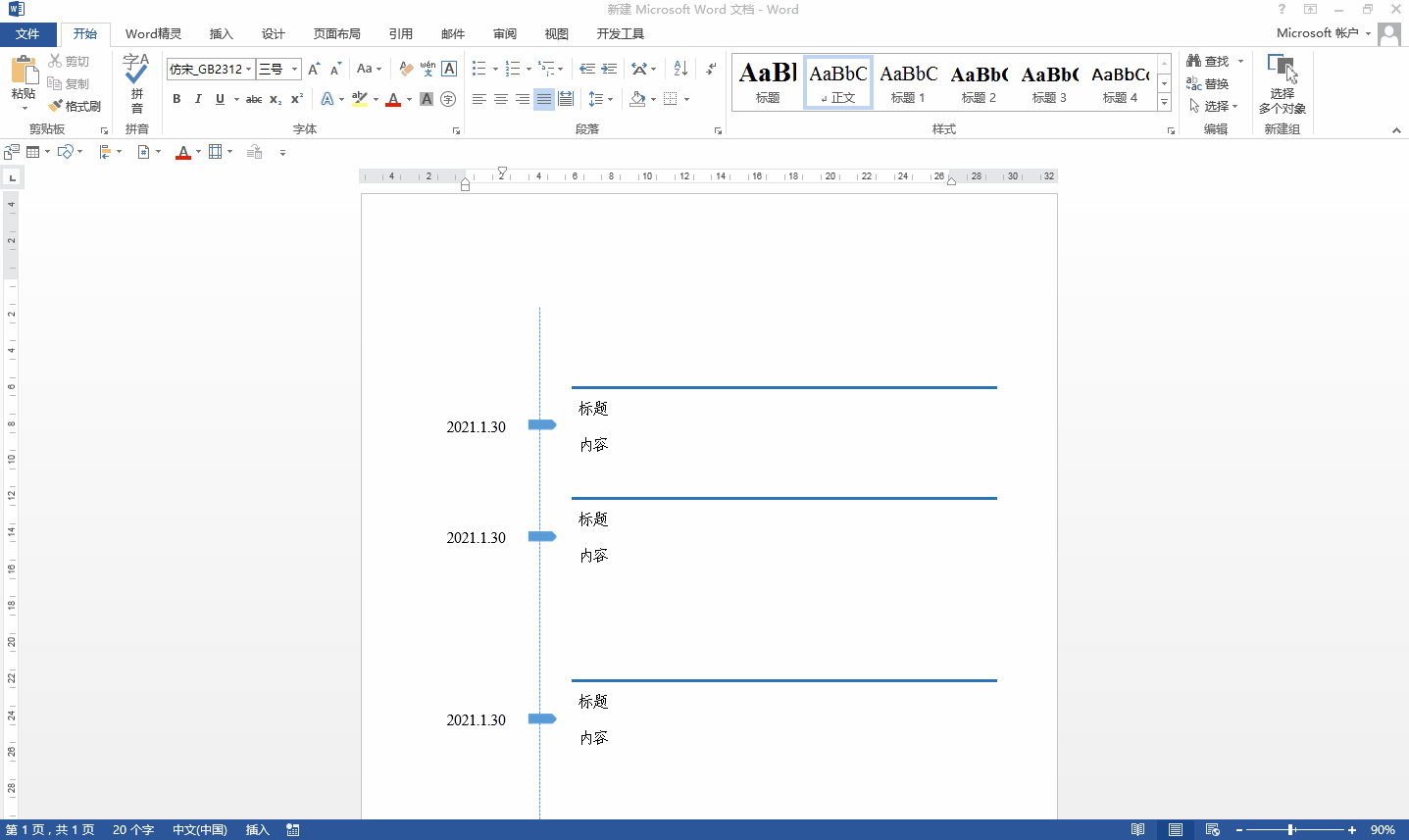The height and width of the screenshot is (840, 1409).
Task: Click the show/hide paragraph marks icon
Action: (x=711, y=69)
